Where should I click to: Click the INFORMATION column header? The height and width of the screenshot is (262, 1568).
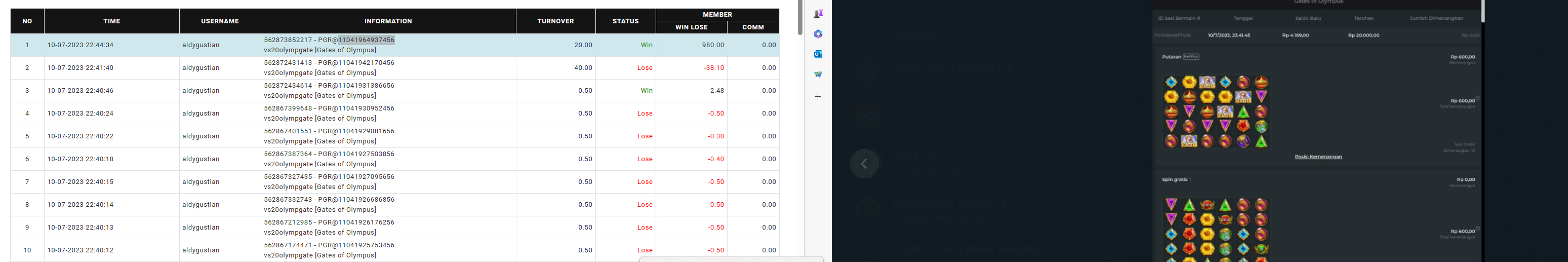coord(388,21)
